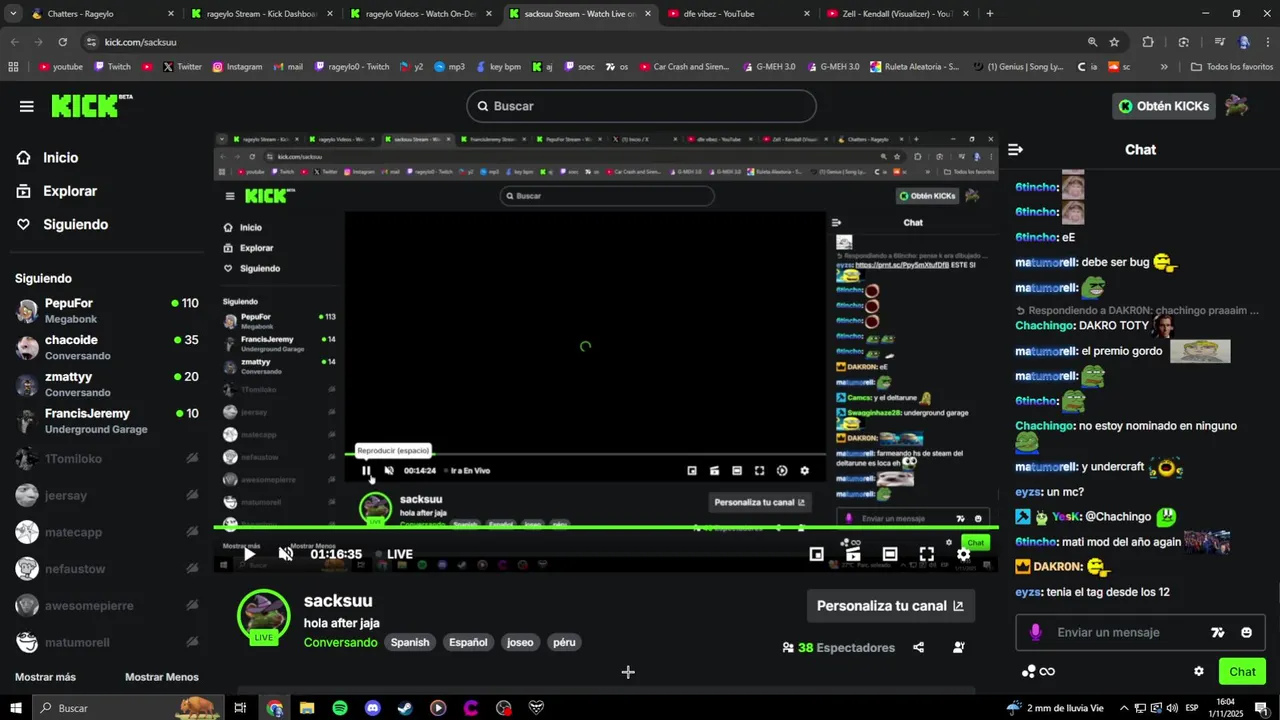
Task: Click the user icon beside share
Action: tap(958, 648)
